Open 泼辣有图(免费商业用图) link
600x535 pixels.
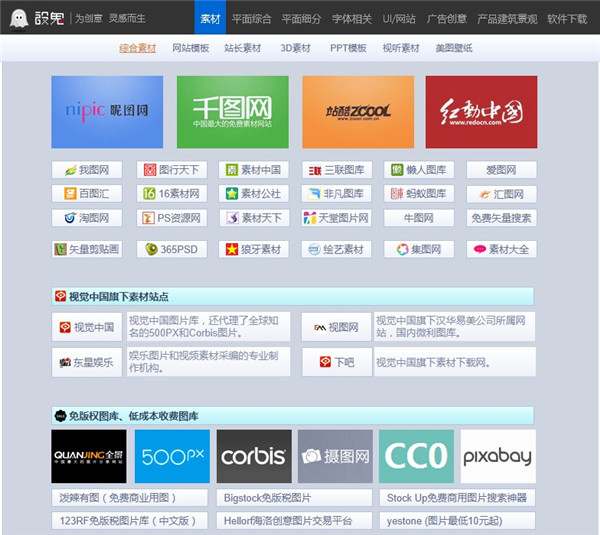coord(130,497)
